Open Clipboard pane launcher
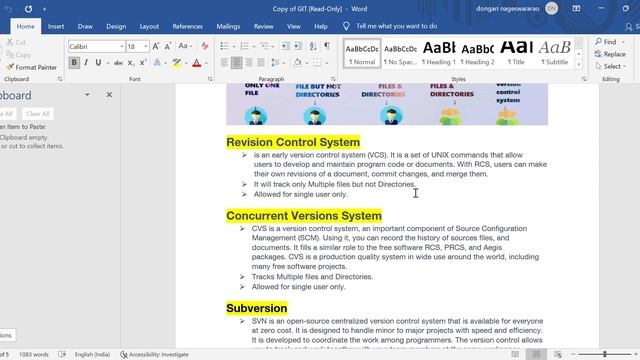 coord(60,79)
